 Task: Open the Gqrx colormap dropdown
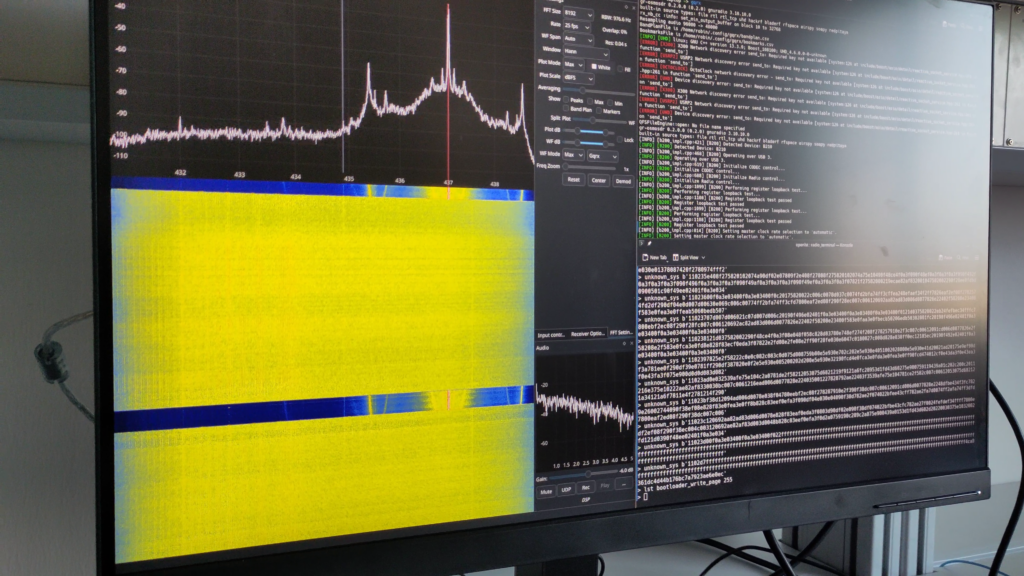pyautogui.click(x=602, y=156)
